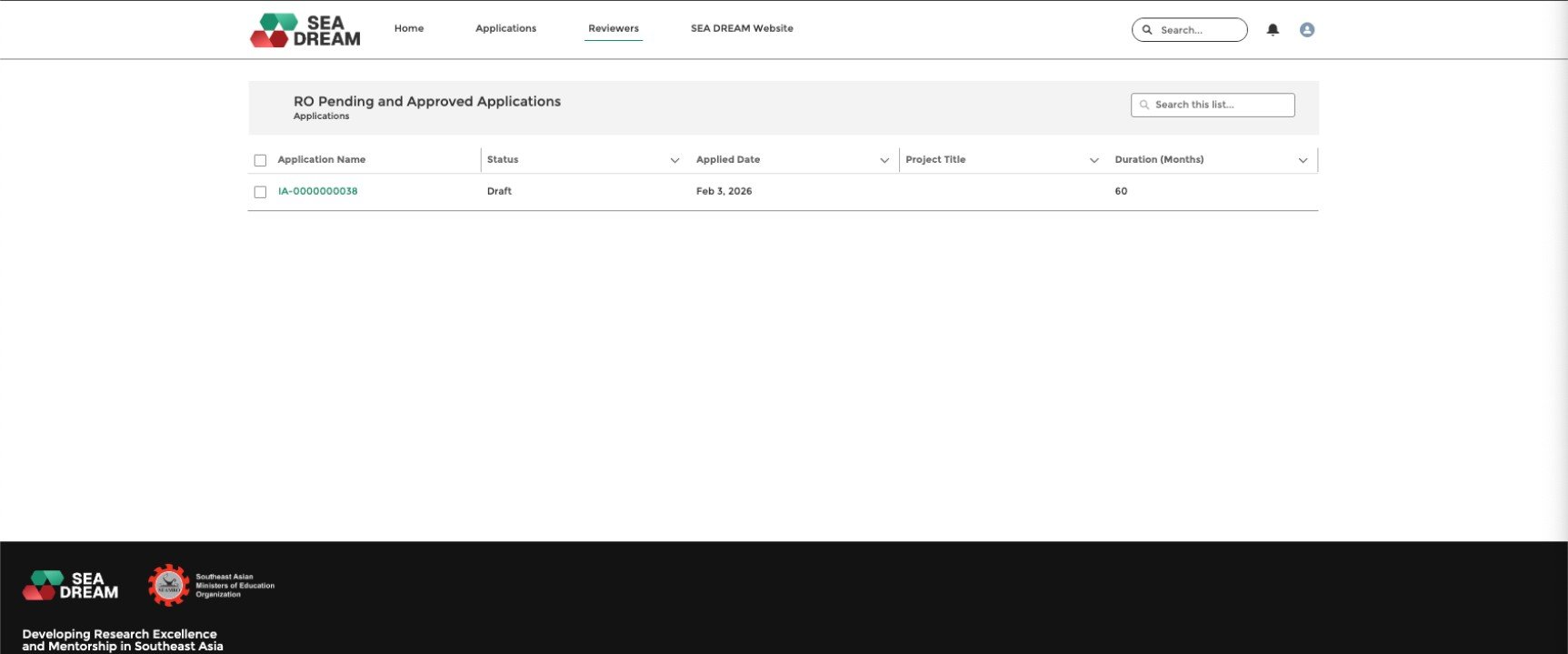Sort by Application Name column header
Image resolution: width=1568 pixels, height=654 pixels.
tap(322, 160)
